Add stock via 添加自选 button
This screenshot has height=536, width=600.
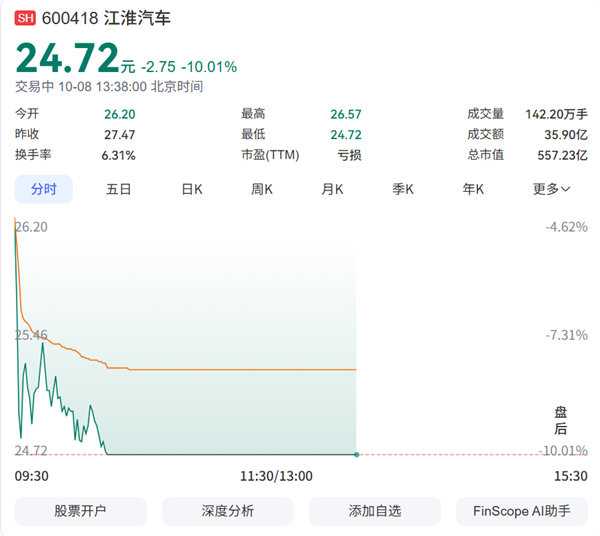pos(375,511)
